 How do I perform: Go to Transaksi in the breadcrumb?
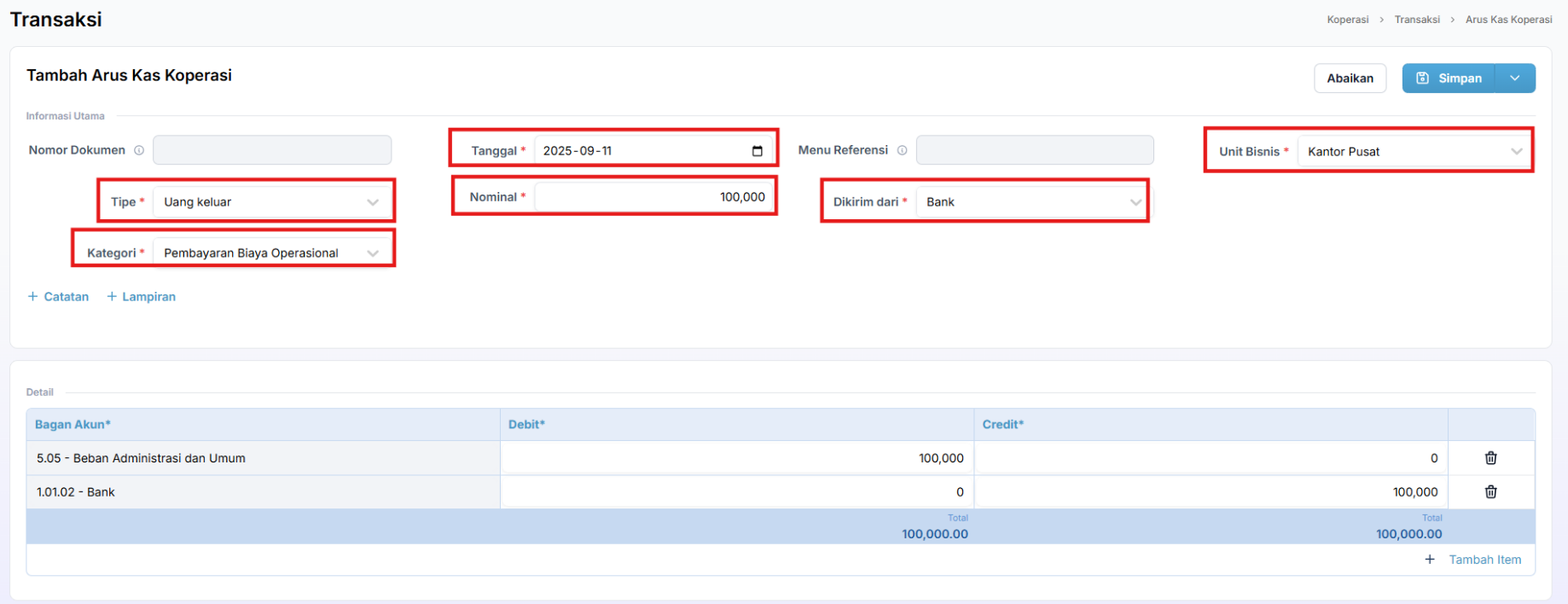point(1417,20)
